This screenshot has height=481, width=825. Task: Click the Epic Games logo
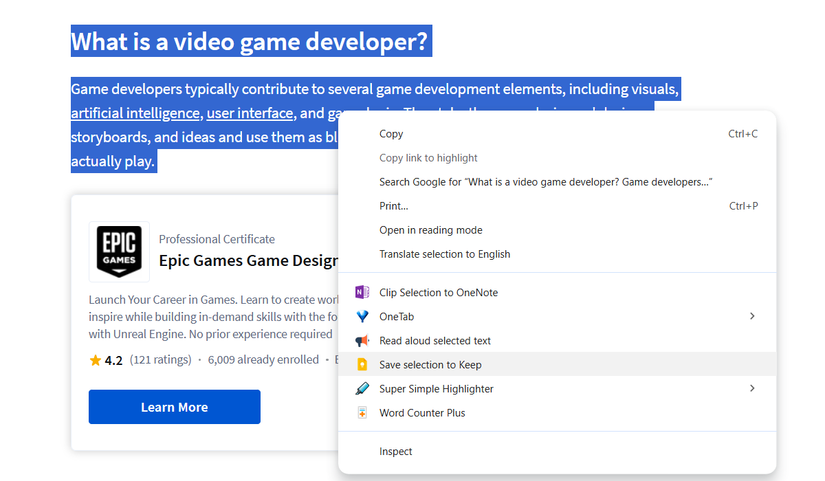[119, 252]
